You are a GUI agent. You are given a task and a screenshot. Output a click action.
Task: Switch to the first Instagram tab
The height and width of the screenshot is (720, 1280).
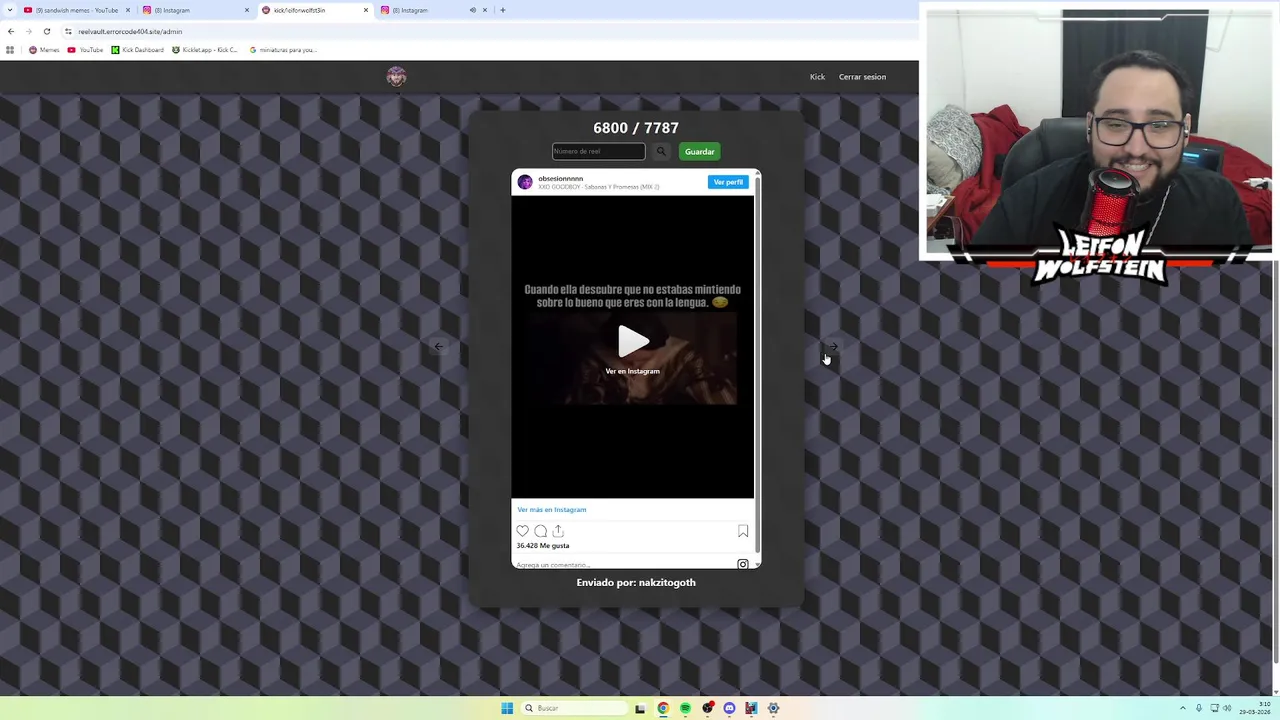(196, 10)
